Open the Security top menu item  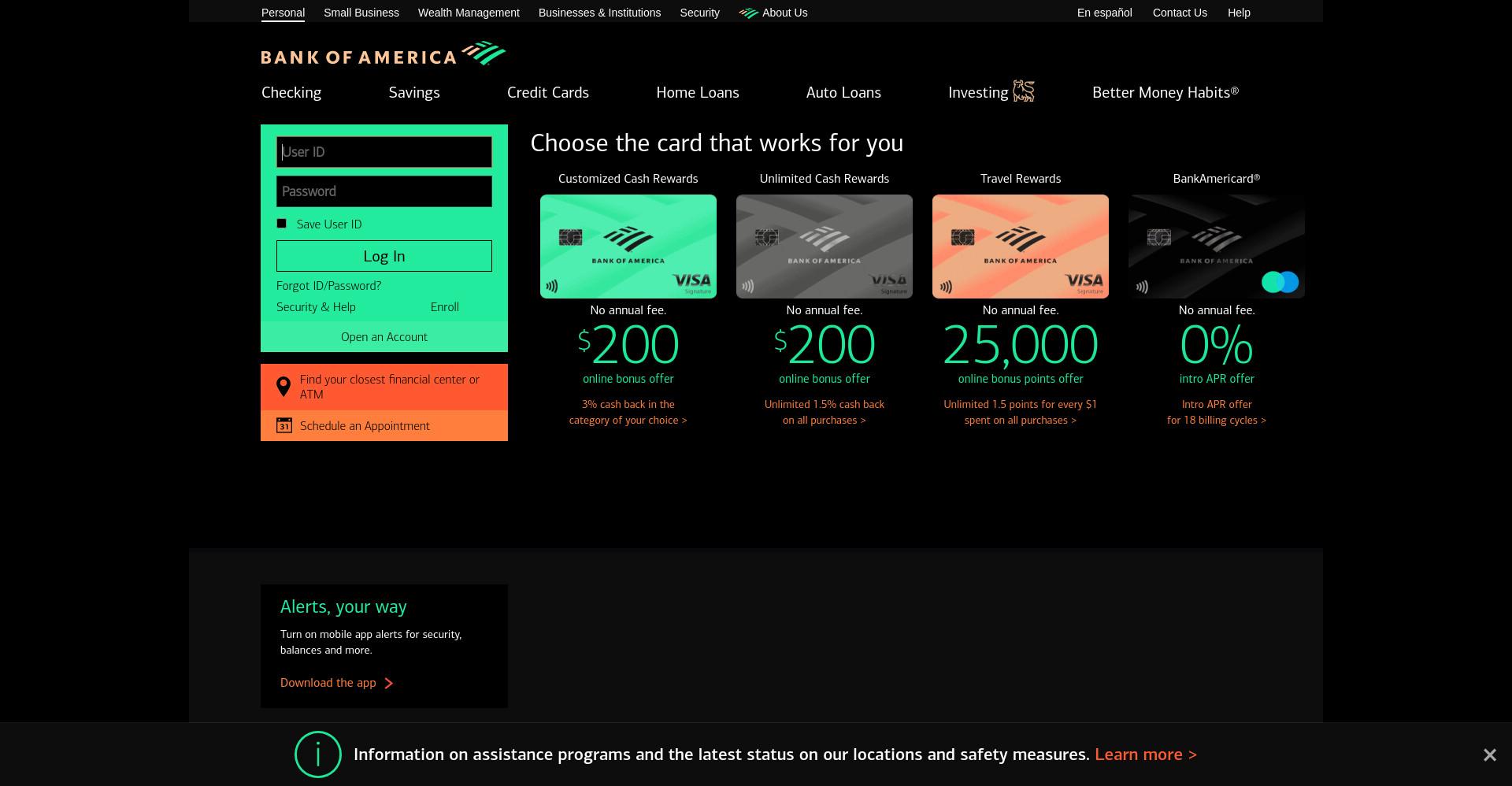coord(699,13)
